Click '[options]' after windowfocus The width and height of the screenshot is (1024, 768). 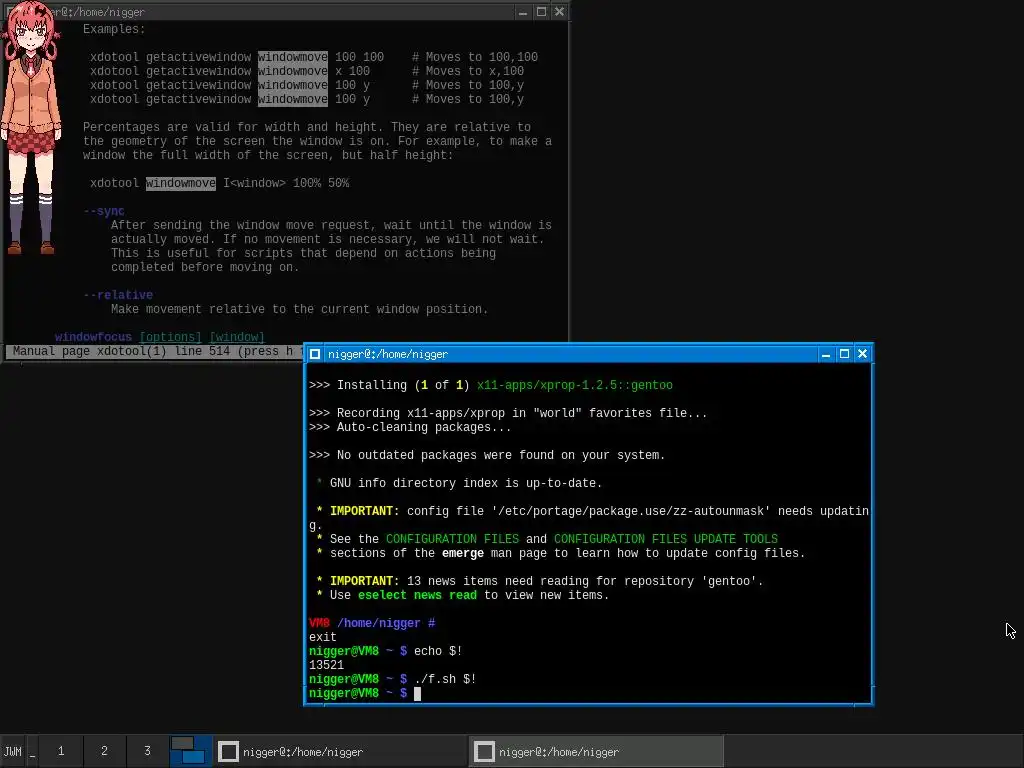tap(170, 337)
